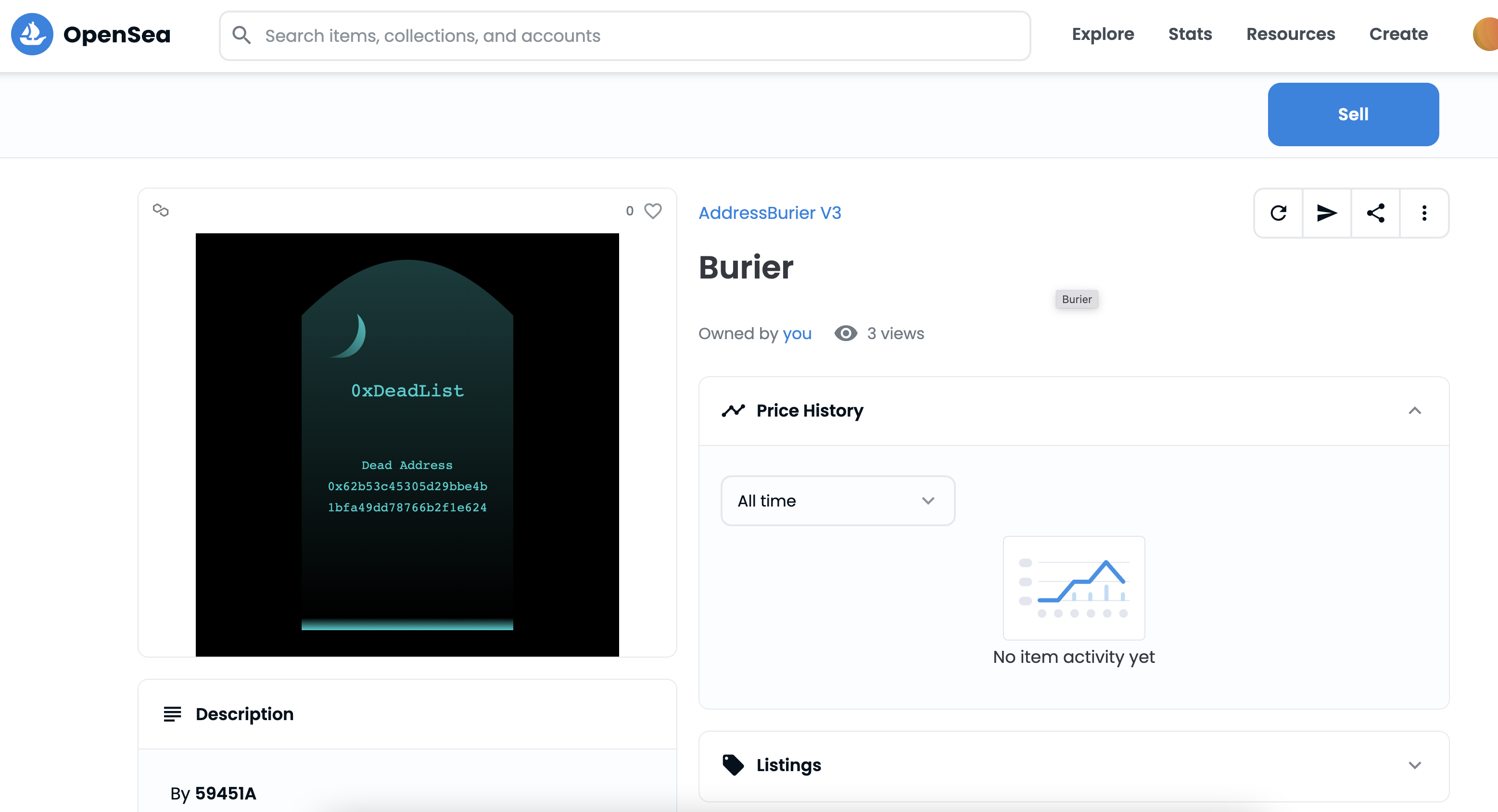
Task: Open the All time range dropdown
Action: pyautogui.click(x=838, y=501)
